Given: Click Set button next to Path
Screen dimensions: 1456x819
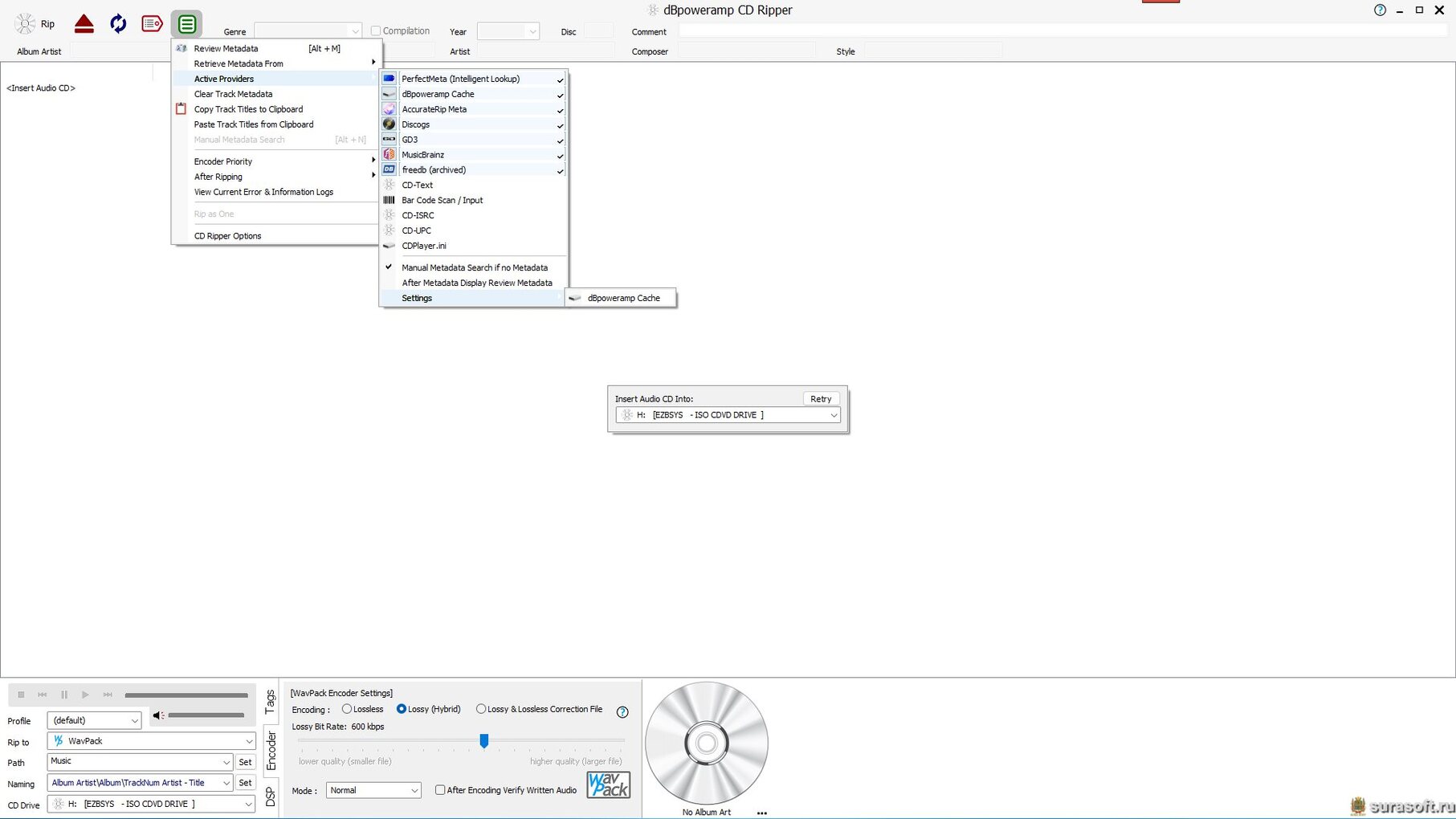Looking at the screenshot, I should point(246,762).
